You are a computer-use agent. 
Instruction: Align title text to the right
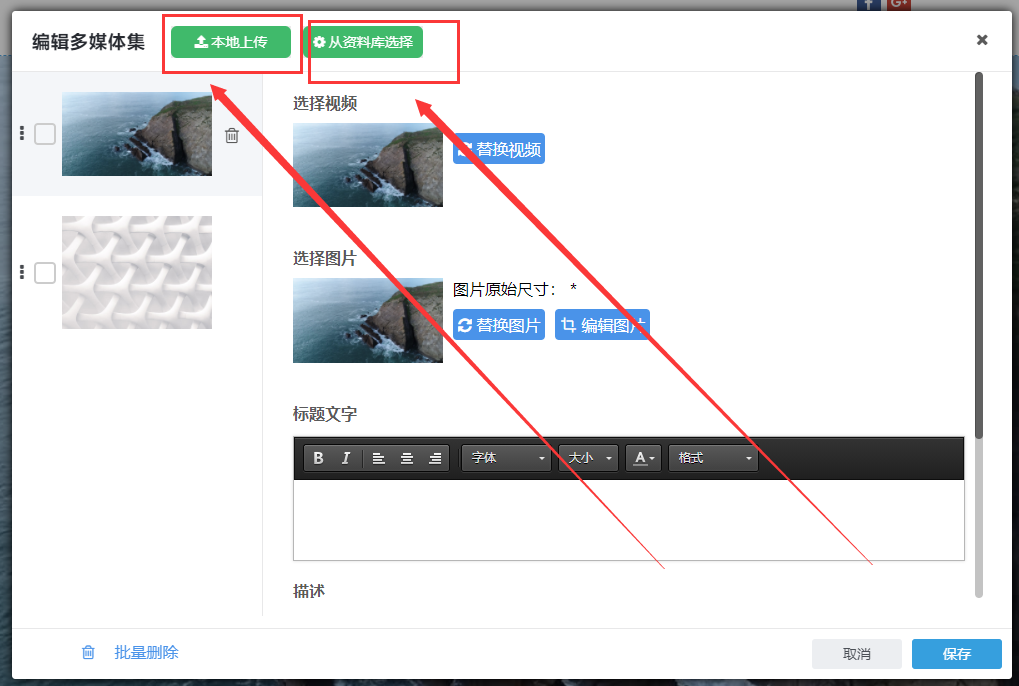tap(434, 458)
